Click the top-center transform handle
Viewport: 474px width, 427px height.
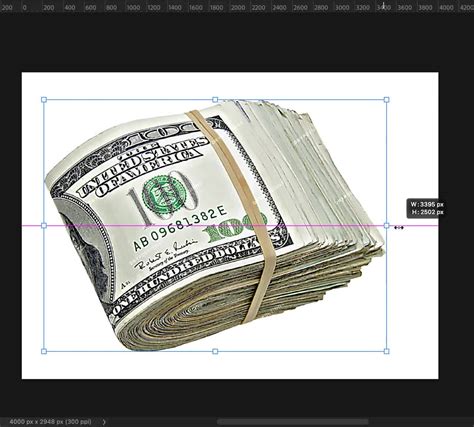215,100
